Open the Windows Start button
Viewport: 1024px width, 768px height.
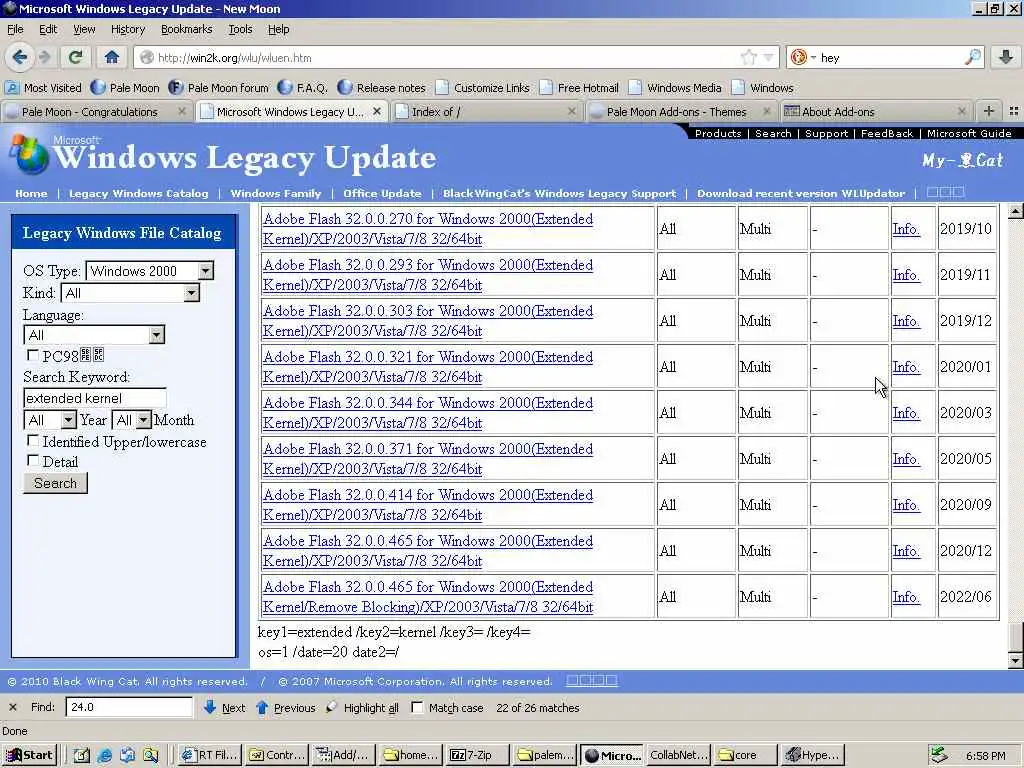point(29,755)
